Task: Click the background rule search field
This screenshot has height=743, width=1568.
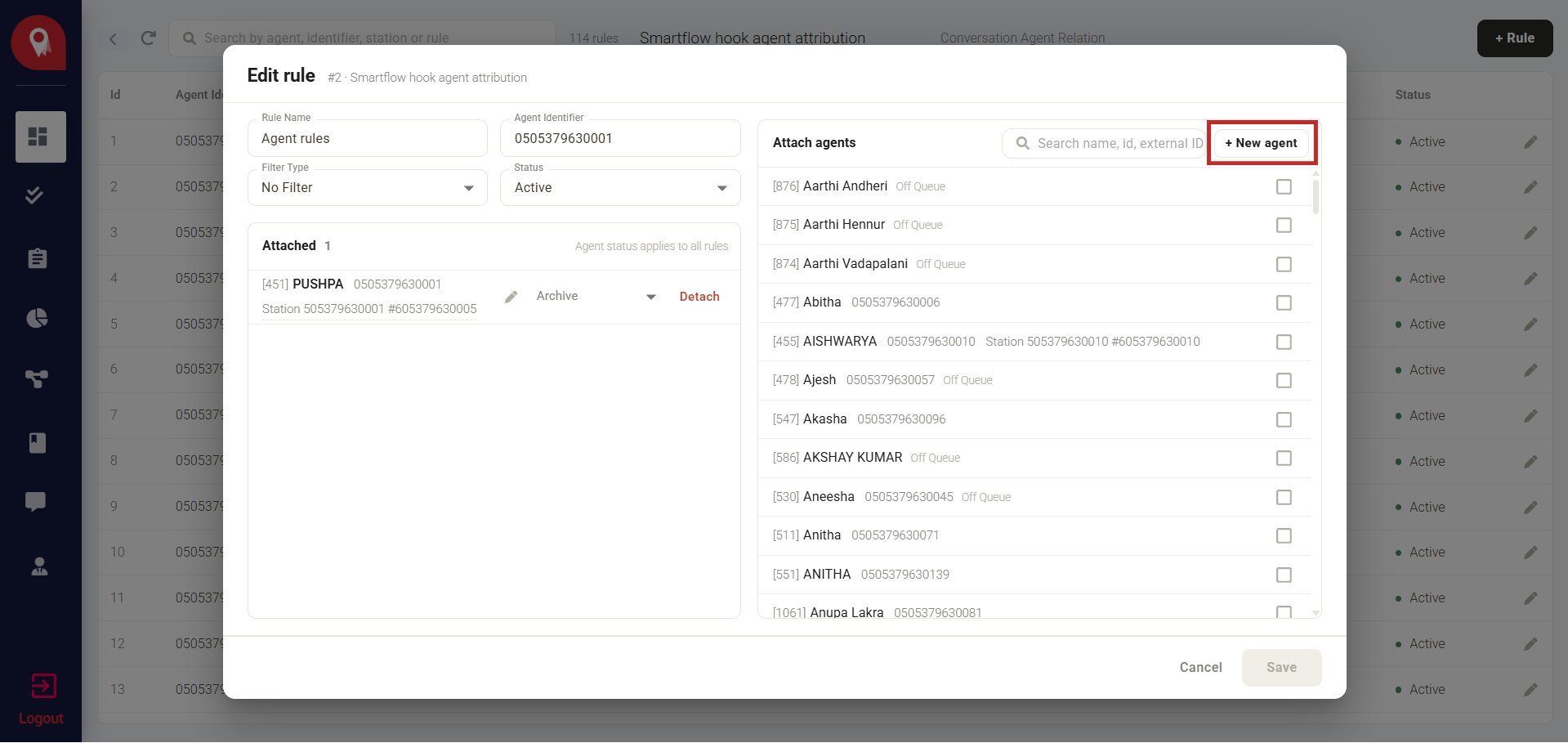Action: tap(363, 38)
